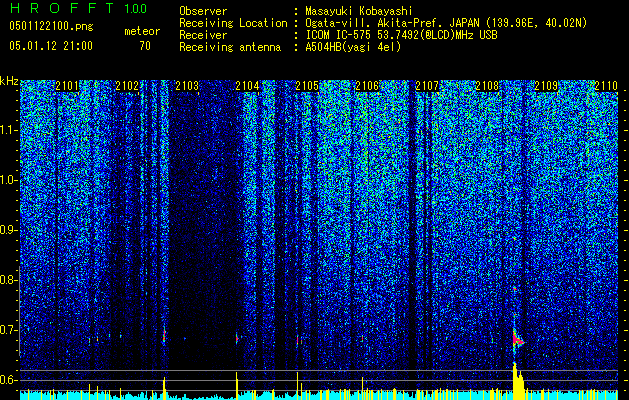Viewport: 629px width, 400px height.
Task: Click the 2104 time marker
Action: (247, 86)
